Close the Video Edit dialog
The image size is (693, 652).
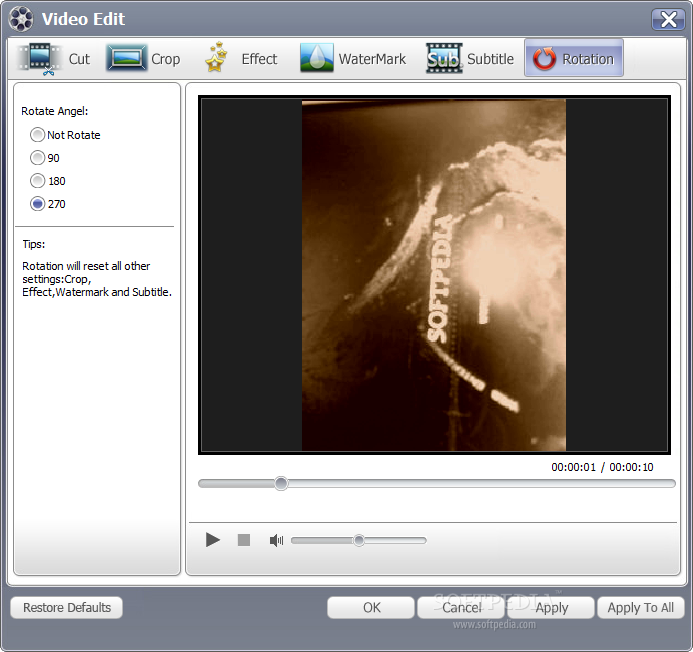pyautogui.click(x=668, y=19)
